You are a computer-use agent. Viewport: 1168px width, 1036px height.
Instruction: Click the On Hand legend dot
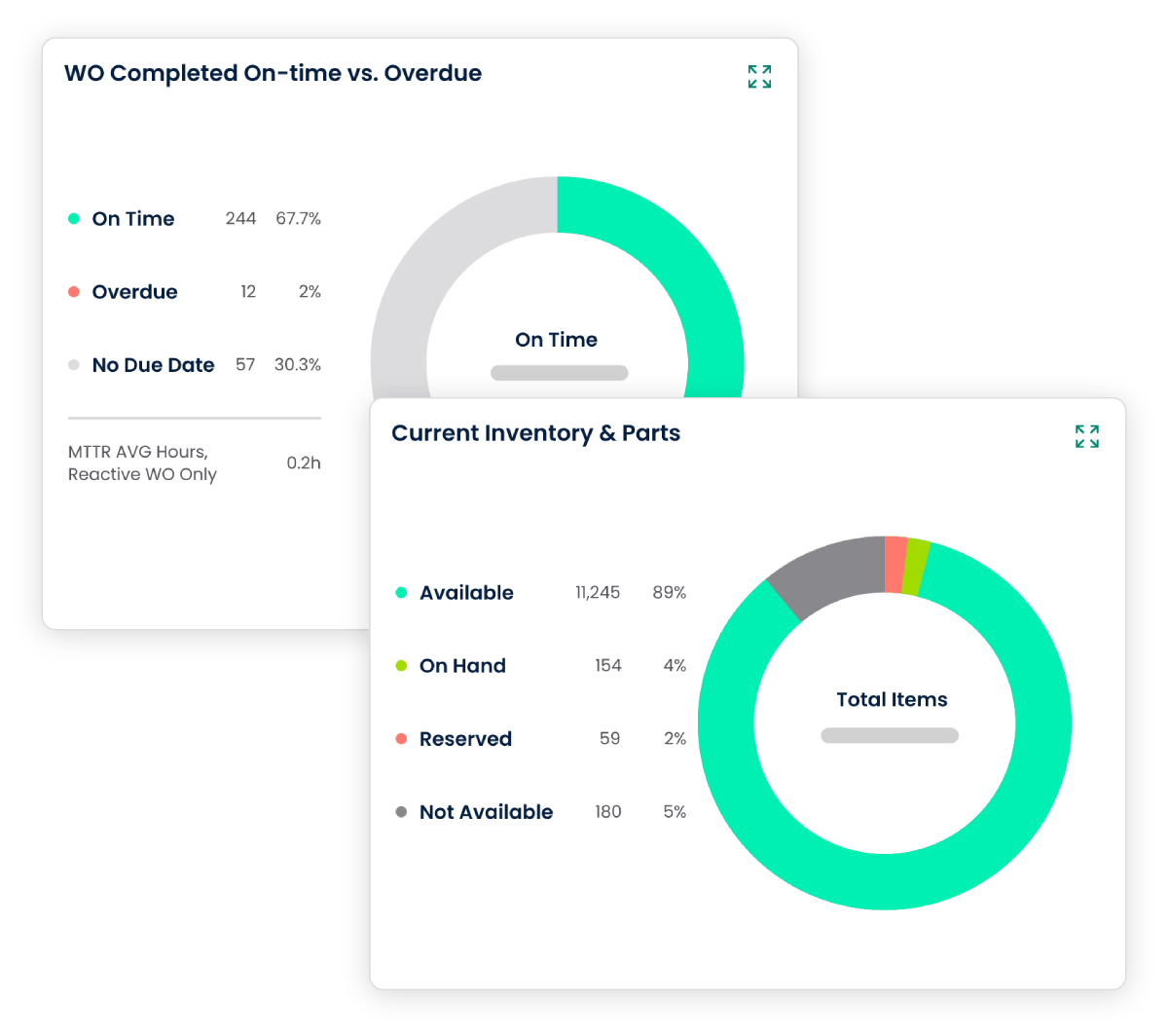point(401,665)
